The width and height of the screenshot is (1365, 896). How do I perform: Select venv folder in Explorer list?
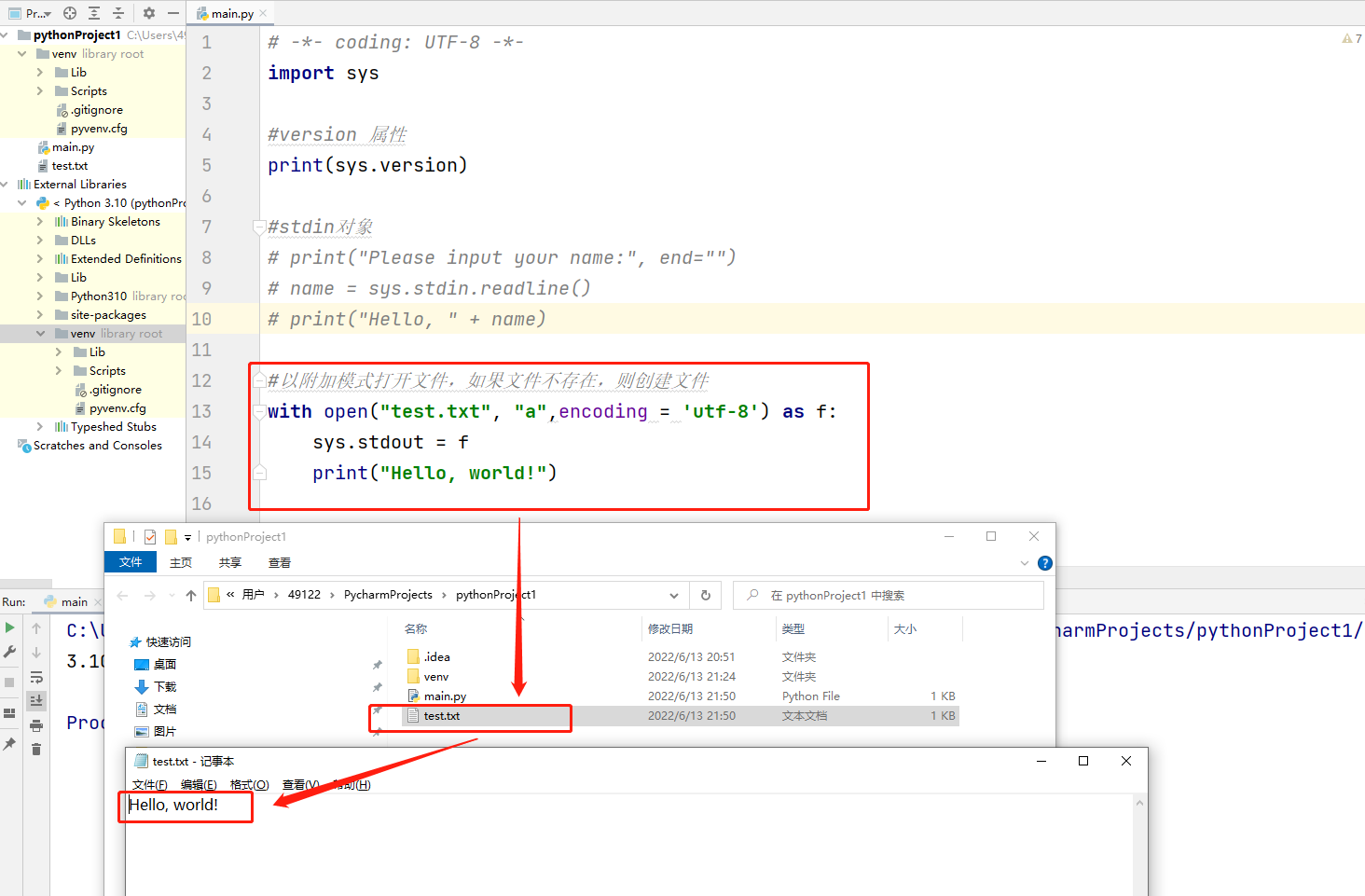pyautogui.click(x=435, y=677)
